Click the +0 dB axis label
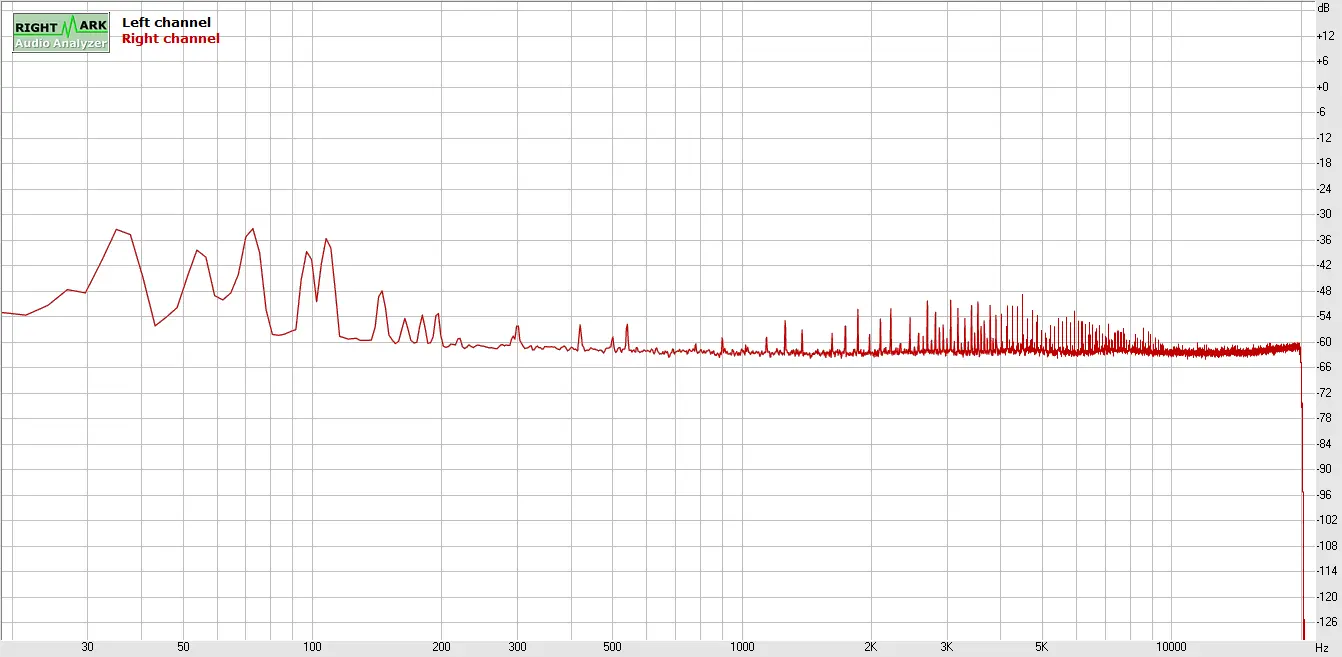 coord(1324,87)
